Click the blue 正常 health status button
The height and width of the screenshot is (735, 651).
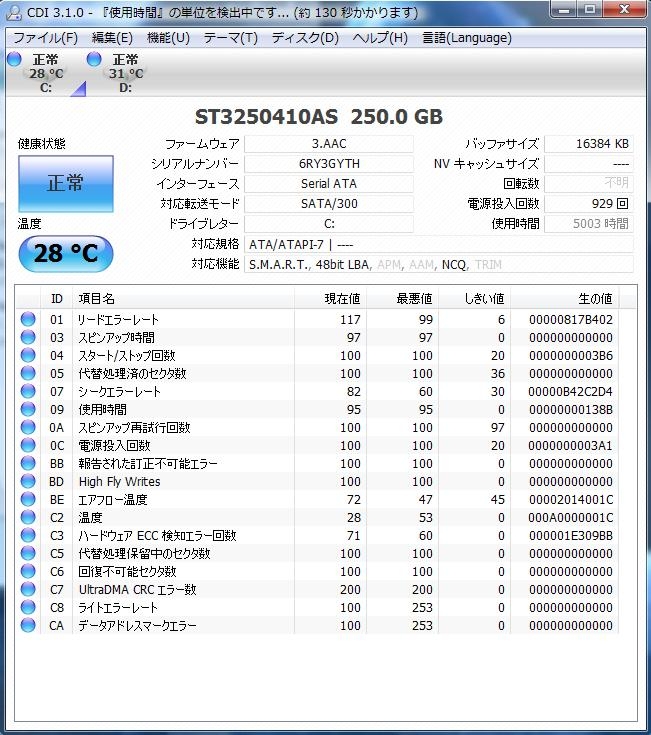coord(66,184)
